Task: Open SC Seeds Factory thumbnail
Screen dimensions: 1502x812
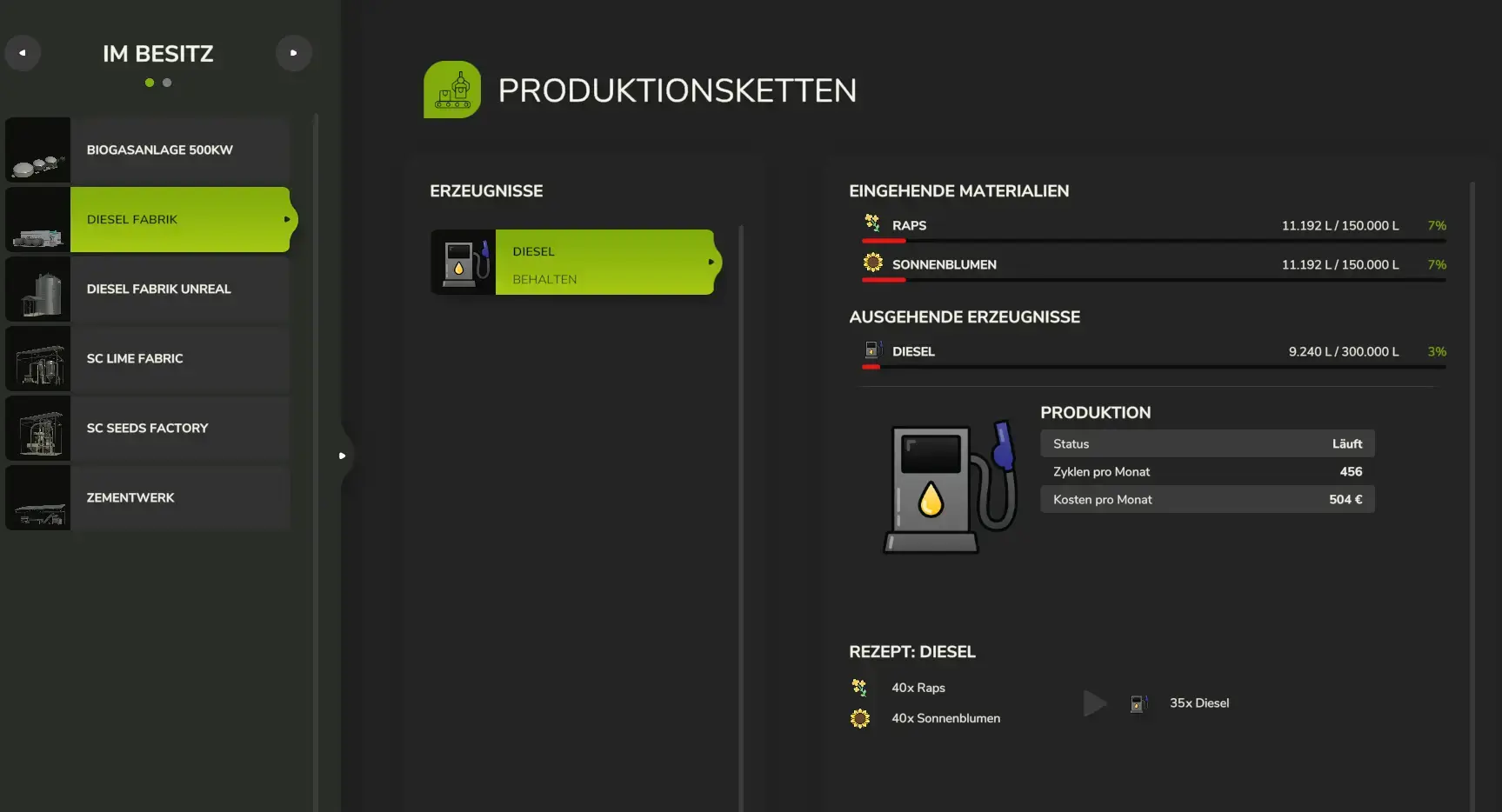Action: point(38,429)
